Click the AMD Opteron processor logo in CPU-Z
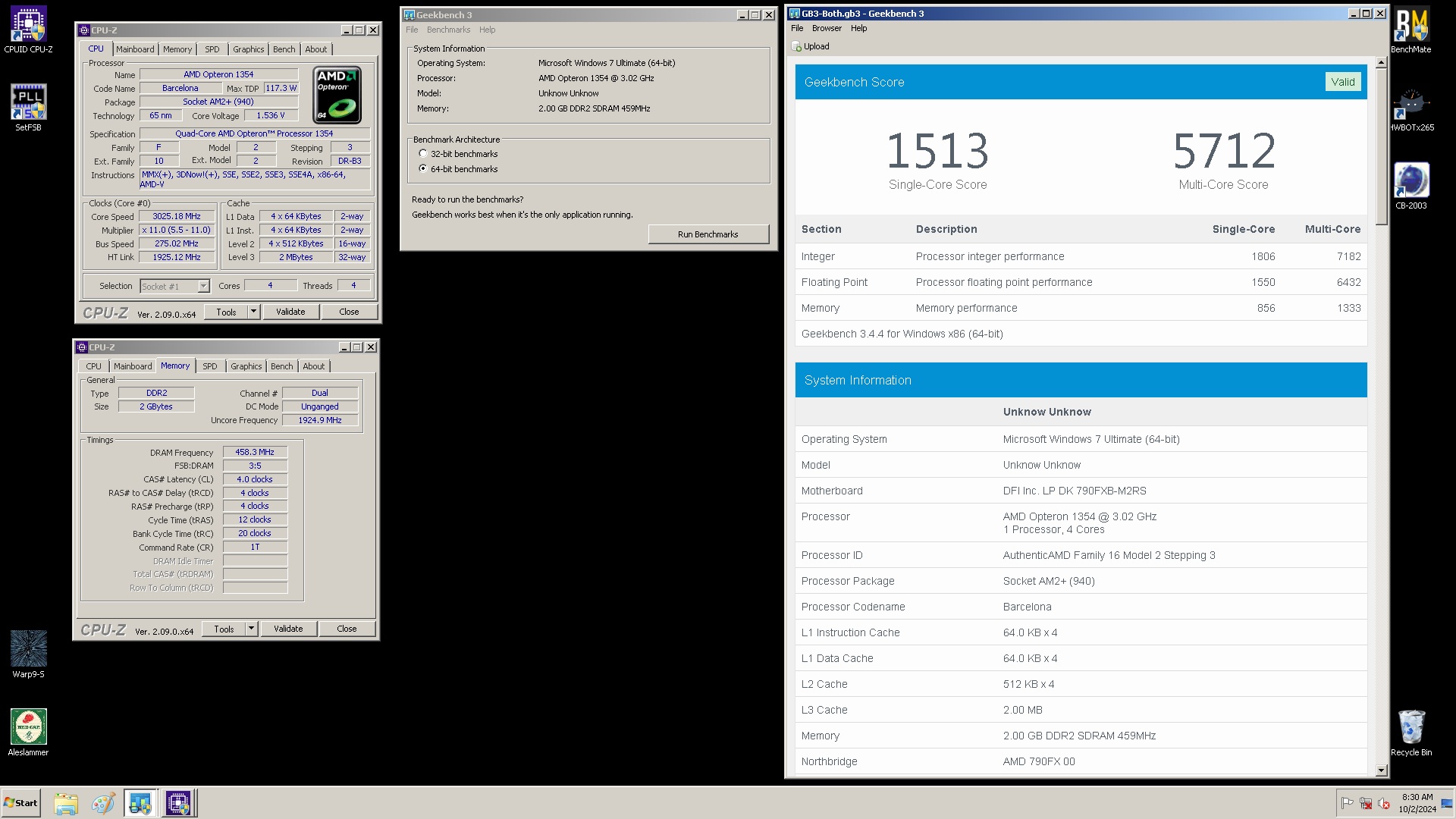 337,95
